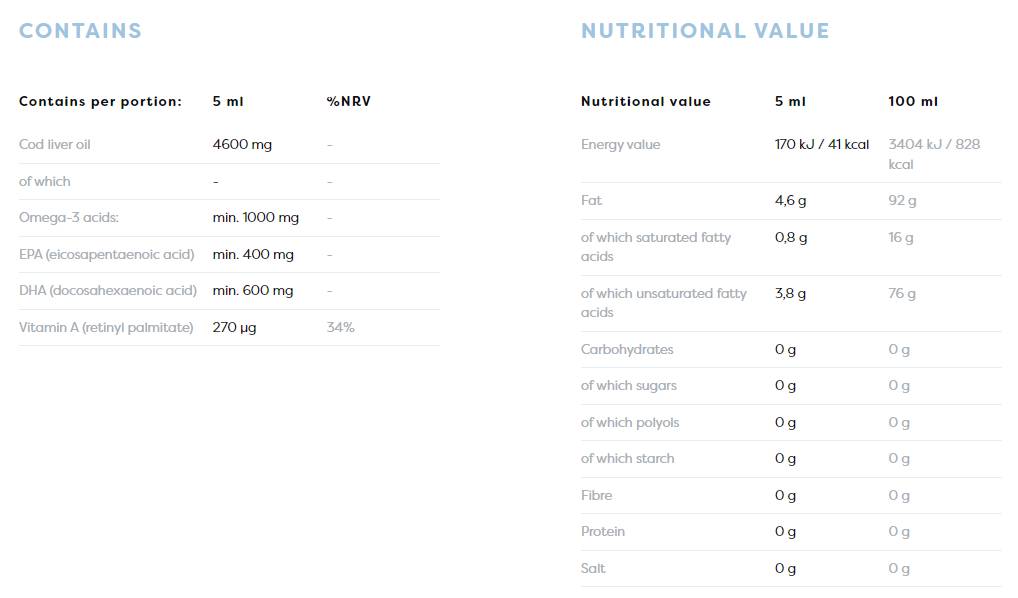1018x598 pixels.
Task: Click the min. 600 mg DHA value
Action: click(253, 291)
